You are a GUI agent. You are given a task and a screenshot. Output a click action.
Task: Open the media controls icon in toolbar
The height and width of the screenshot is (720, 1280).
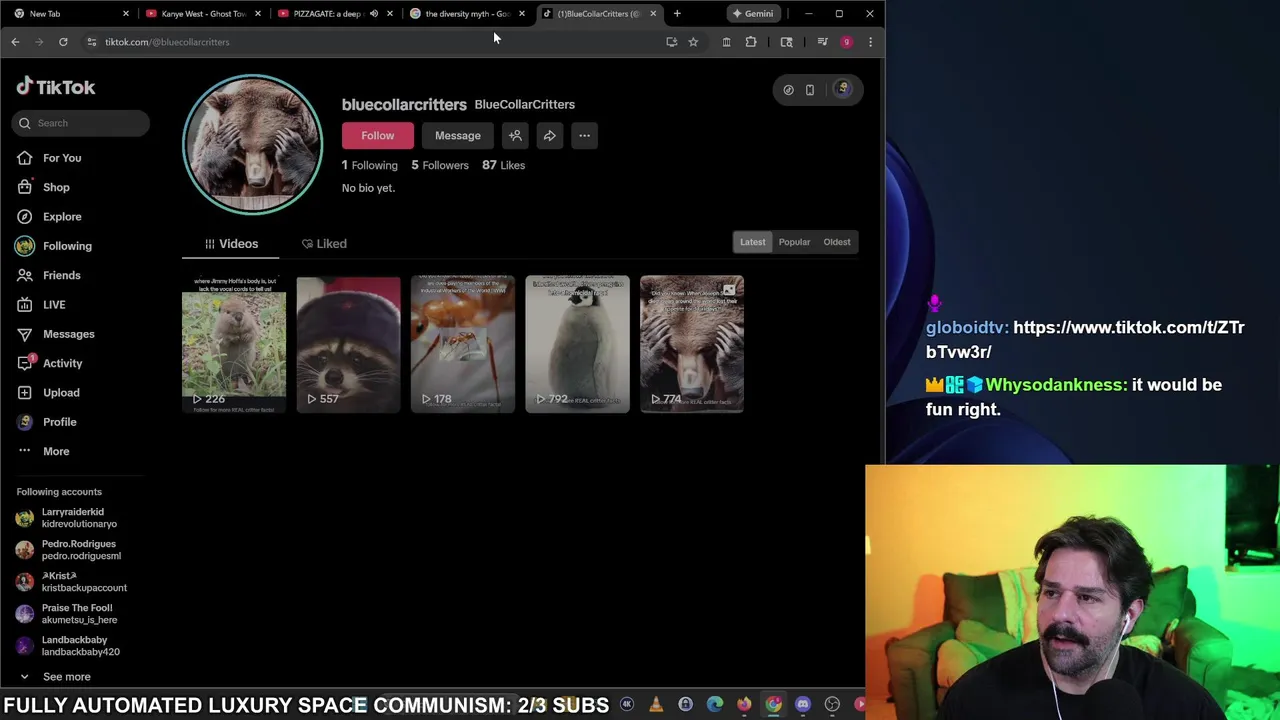[822, 42]
